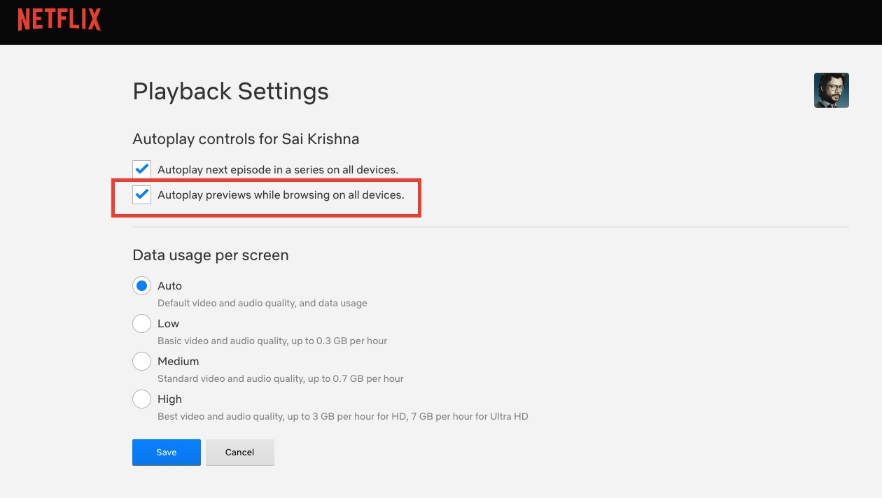Select the Auto data usage radio button

pyautogui.click(x=142, y=286)
